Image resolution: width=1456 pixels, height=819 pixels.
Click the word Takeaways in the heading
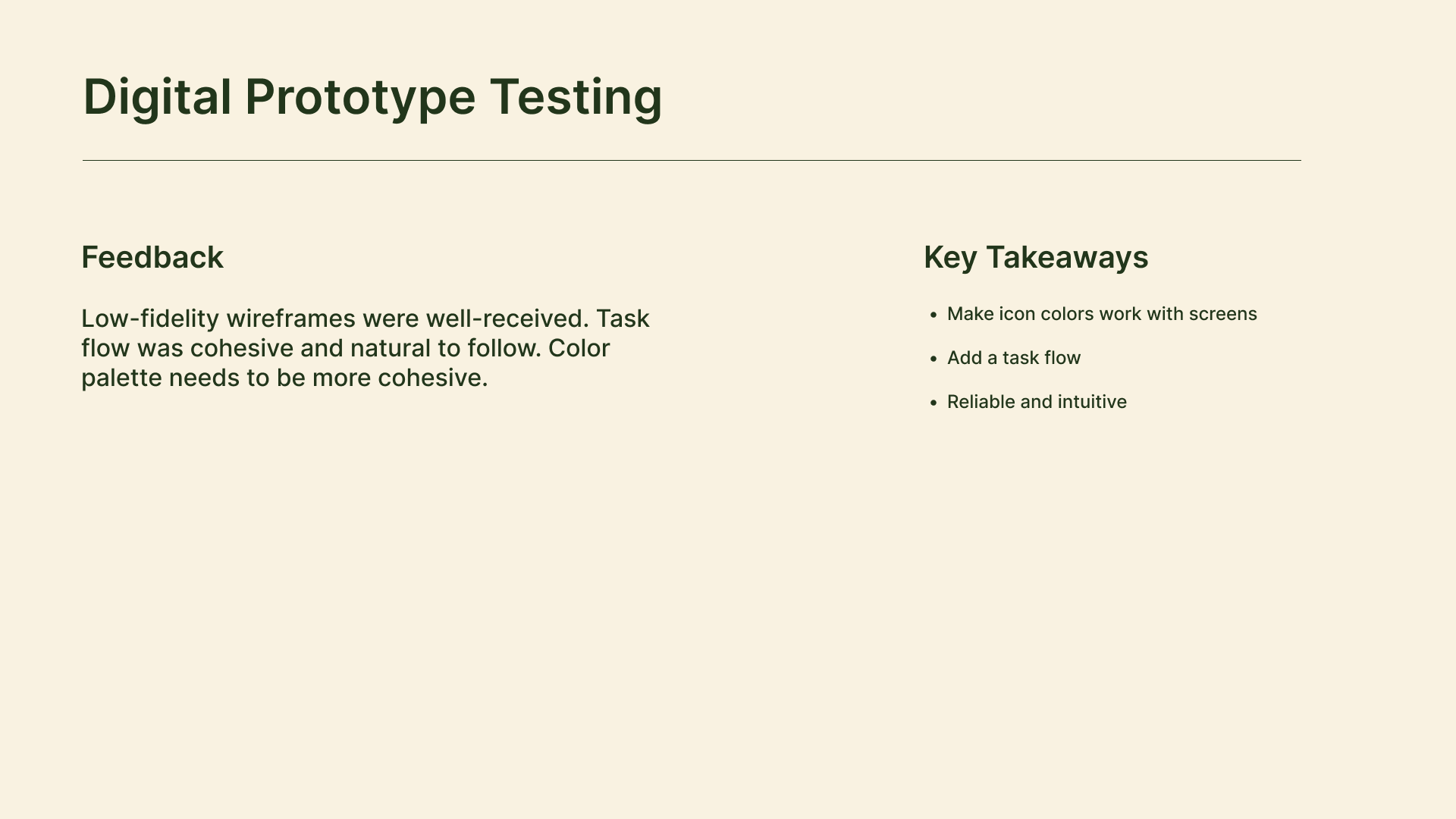coord(1066,258)
